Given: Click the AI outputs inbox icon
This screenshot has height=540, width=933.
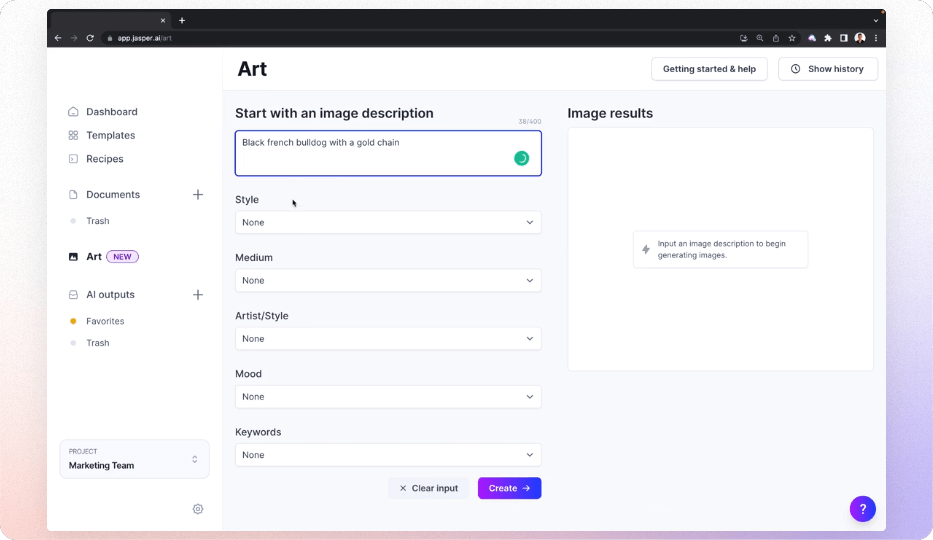Looking at the screenshot, I should [73, 294].
